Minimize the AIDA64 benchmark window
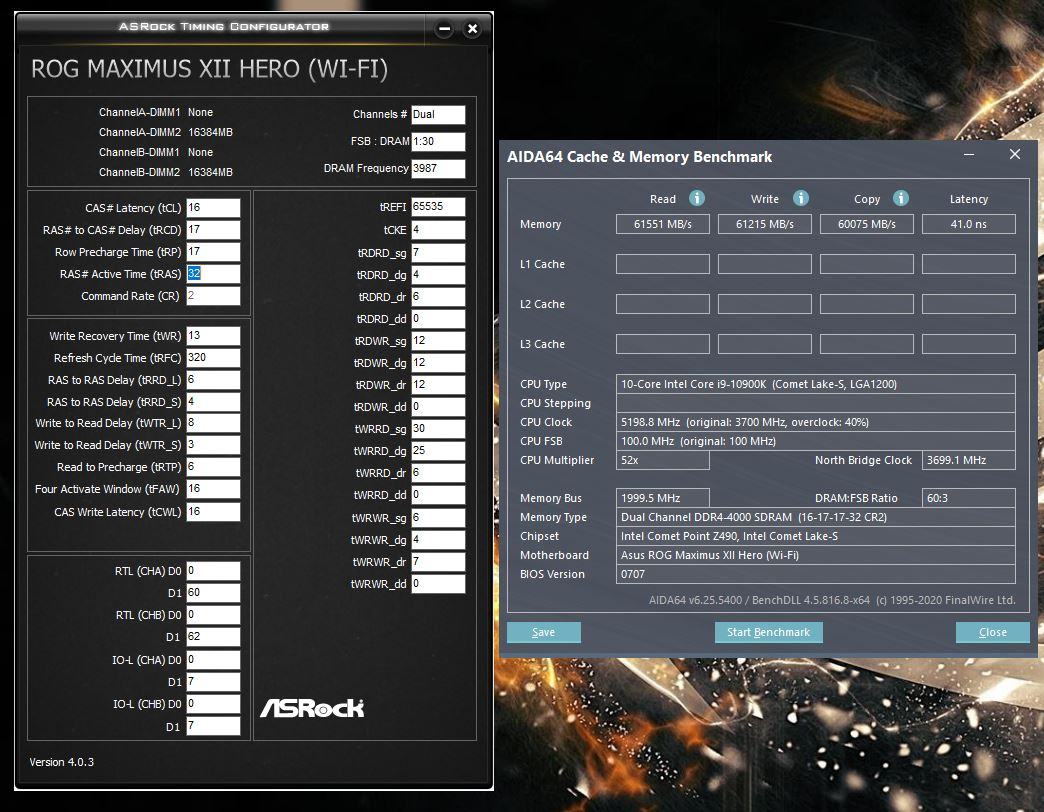Screen dimensions: 1044x812 (969, 154)
